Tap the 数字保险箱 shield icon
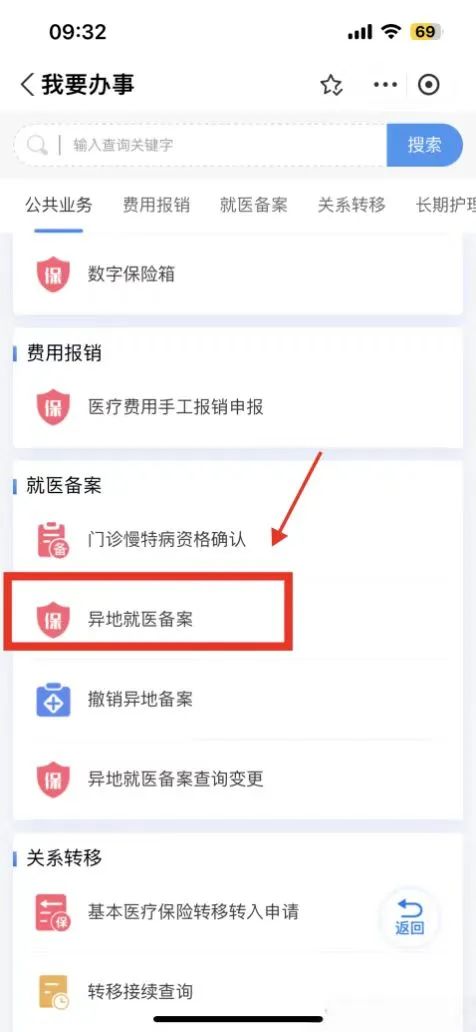Image resolution: width=476 pixels, height=1032 pixels. (53, 274)
